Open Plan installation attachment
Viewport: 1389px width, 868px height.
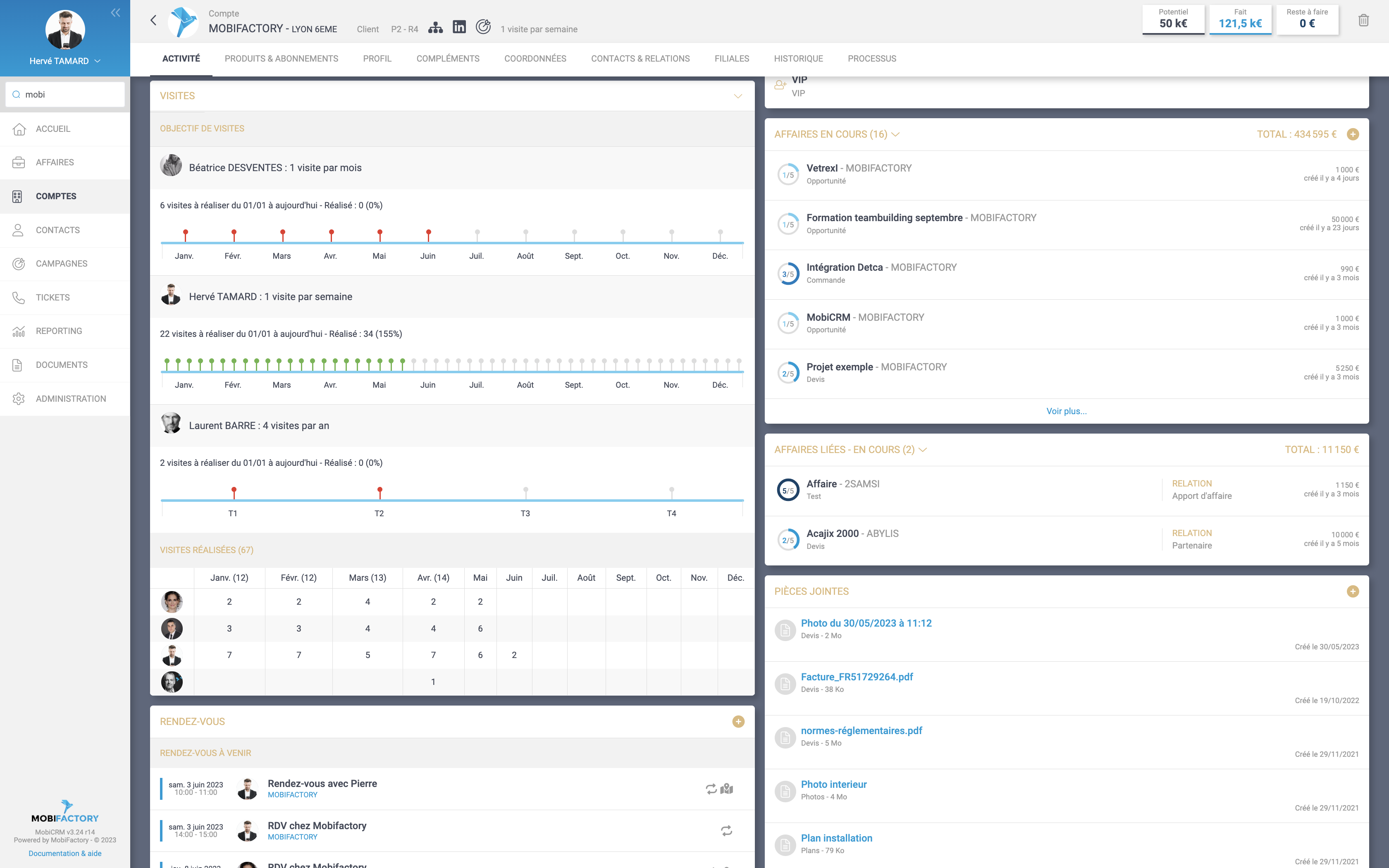[x=836, y=838]
